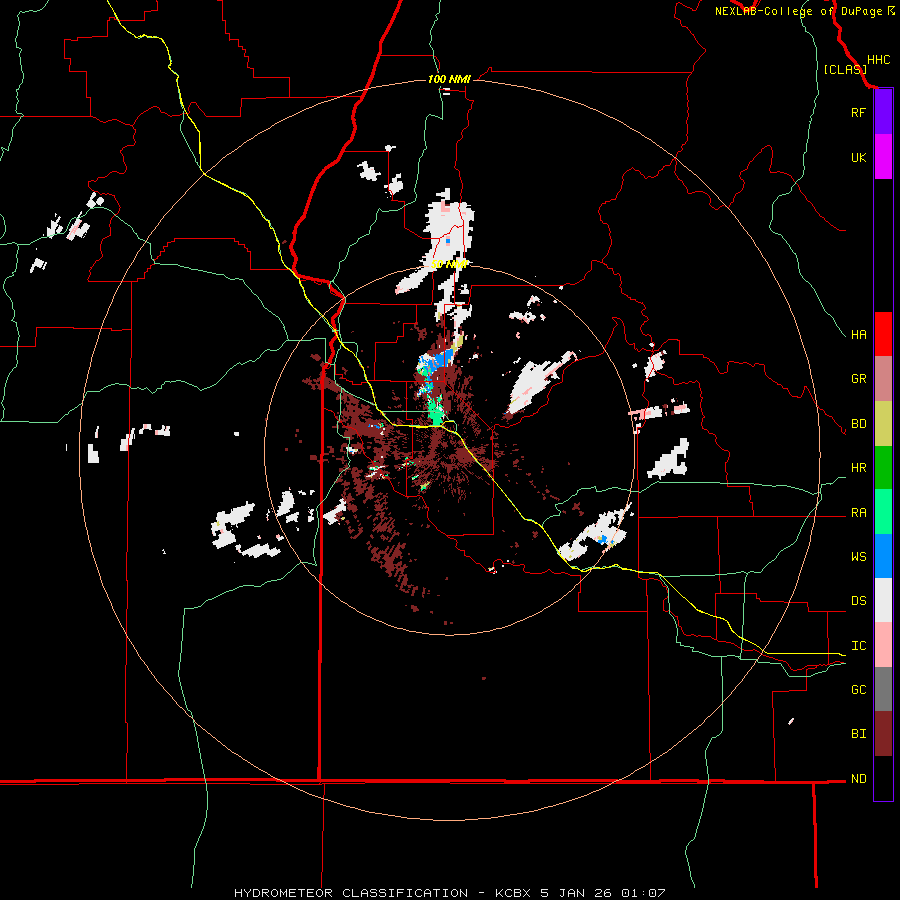The height and width of the screenshot is (900, 900).
Task: Select the GR legend color block
Action: 883,379
